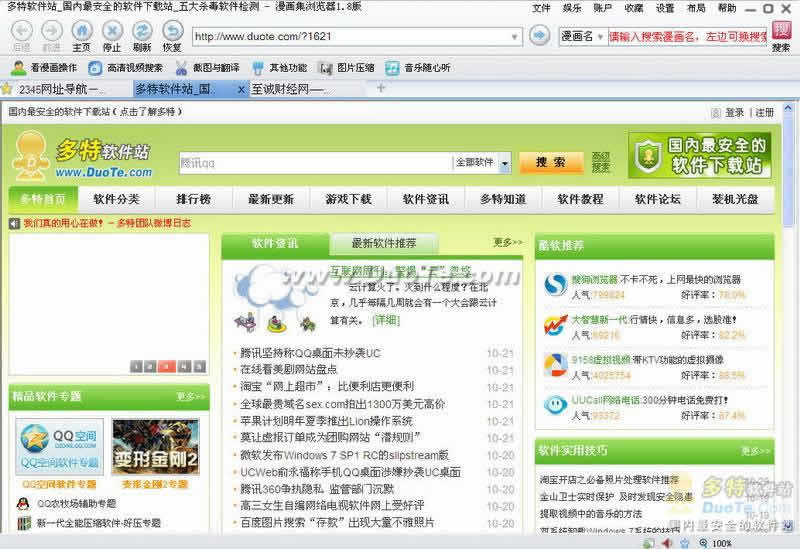
Task: Stop loading with the 停止 icon
Action: click(112, 32)
